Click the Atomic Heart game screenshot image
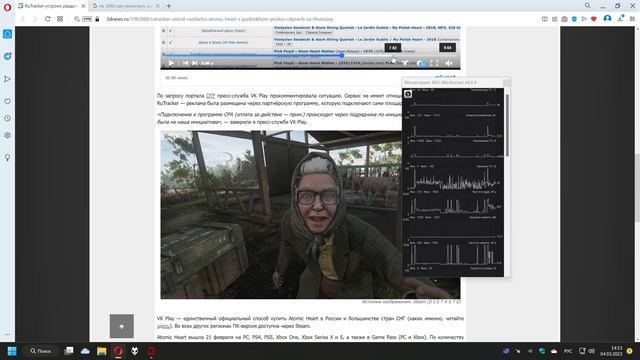The image size is (640, 360). (310, 215)
